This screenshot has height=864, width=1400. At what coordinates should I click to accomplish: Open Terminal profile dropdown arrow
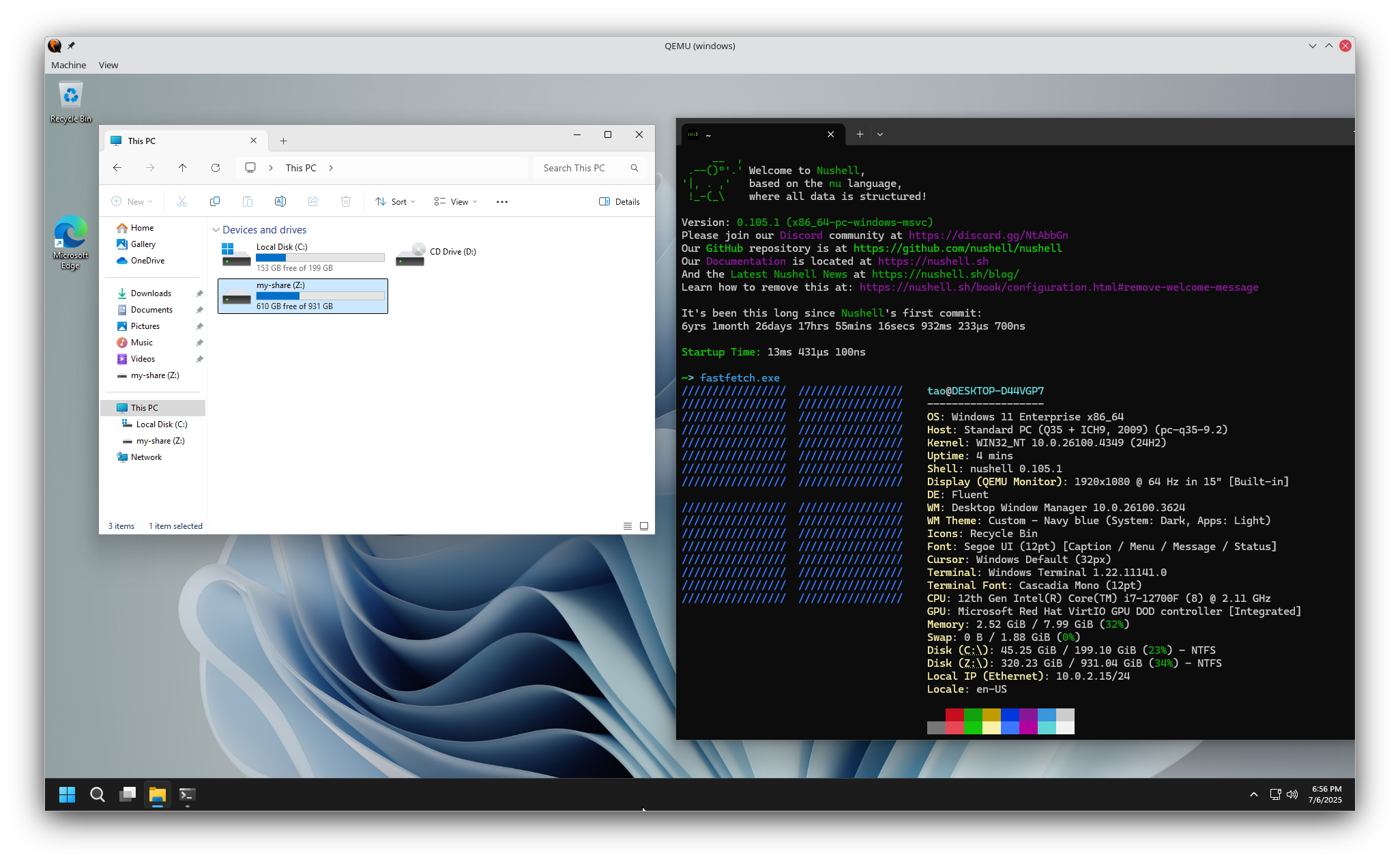pos(880,134)
